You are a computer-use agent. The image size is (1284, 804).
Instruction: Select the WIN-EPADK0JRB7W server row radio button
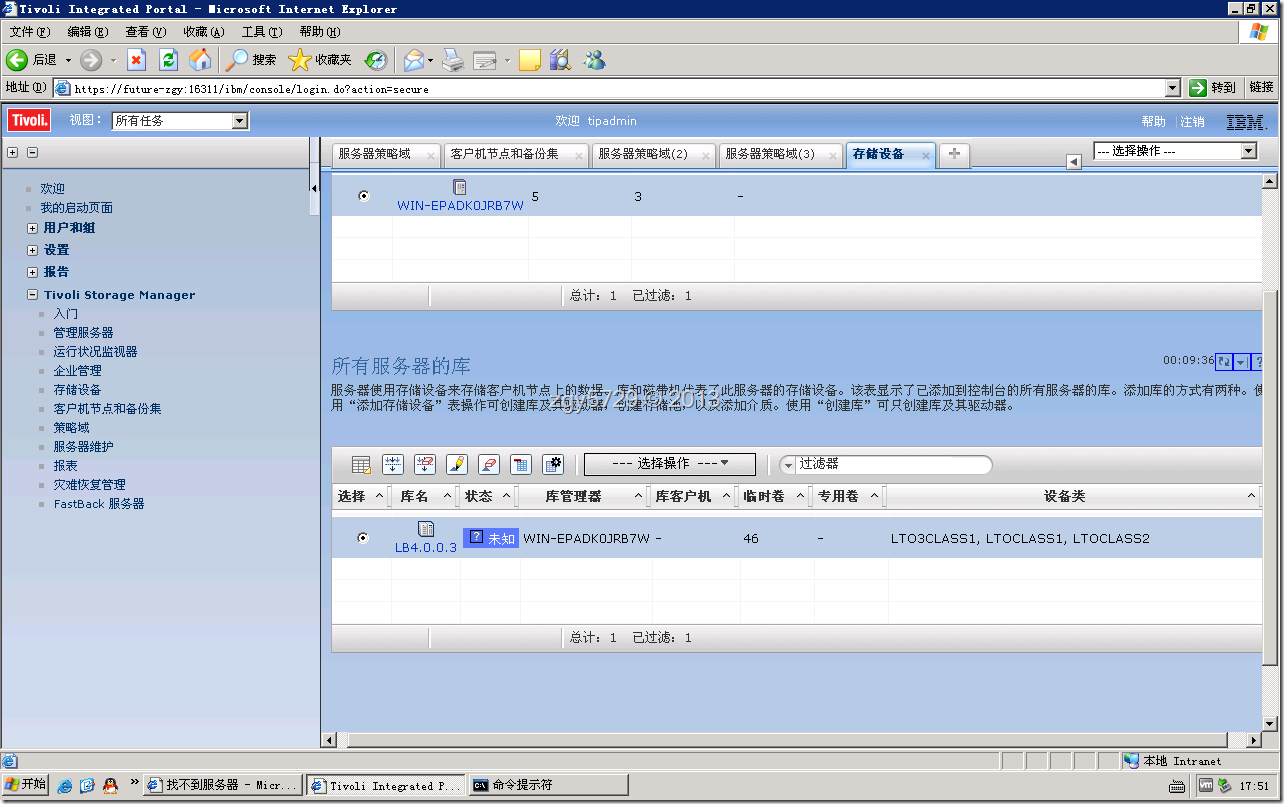(x=363, y=196)
